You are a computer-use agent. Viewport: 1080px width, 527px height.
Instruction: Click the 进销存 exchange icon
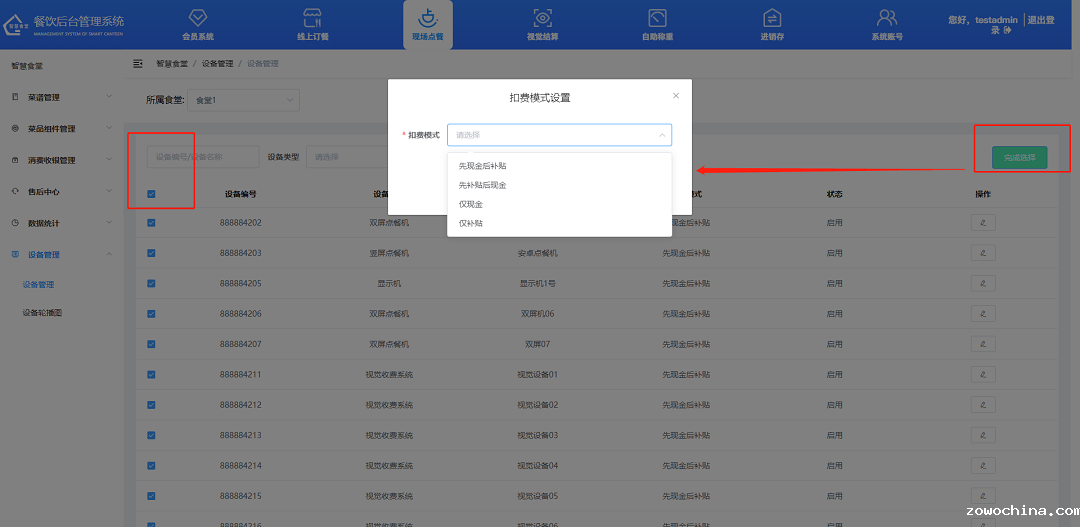point(771,18)
